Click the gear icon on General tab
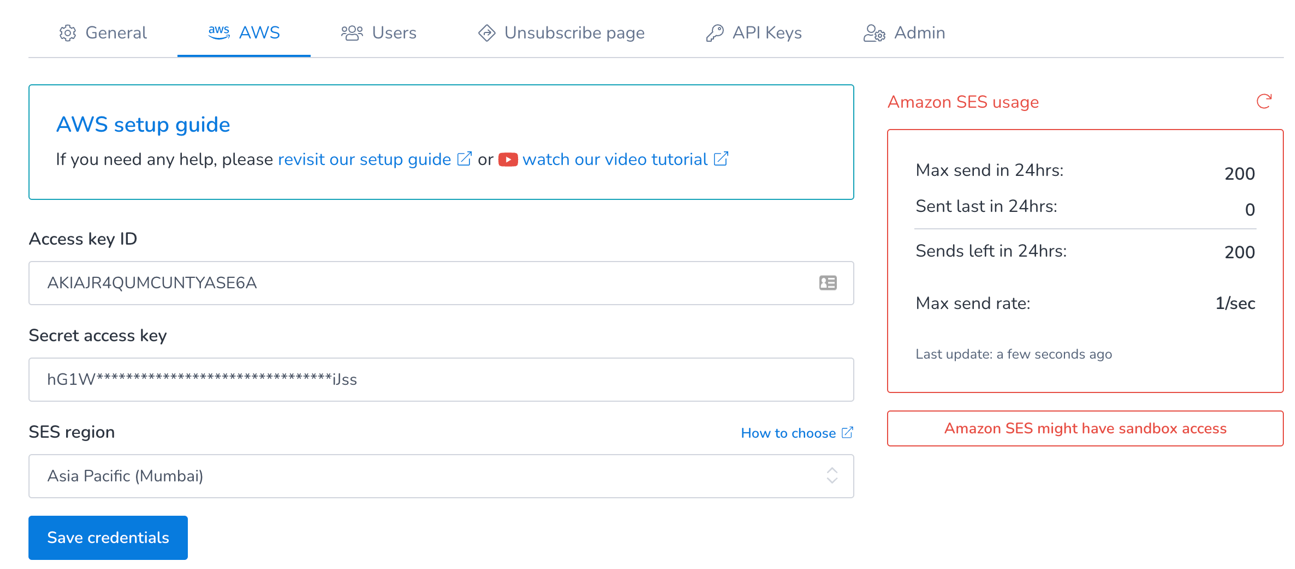1295x569 pixels. click(x=67, y=33)
